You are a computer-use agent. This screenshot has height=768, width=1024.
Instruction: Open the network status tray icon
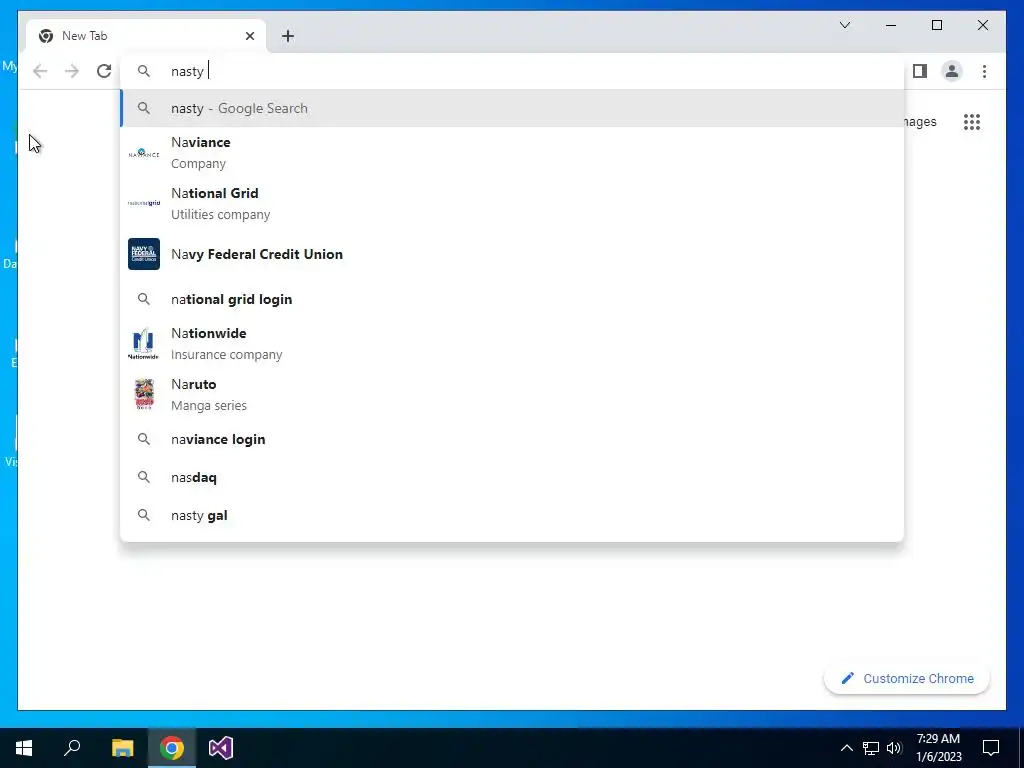(871, 748)
